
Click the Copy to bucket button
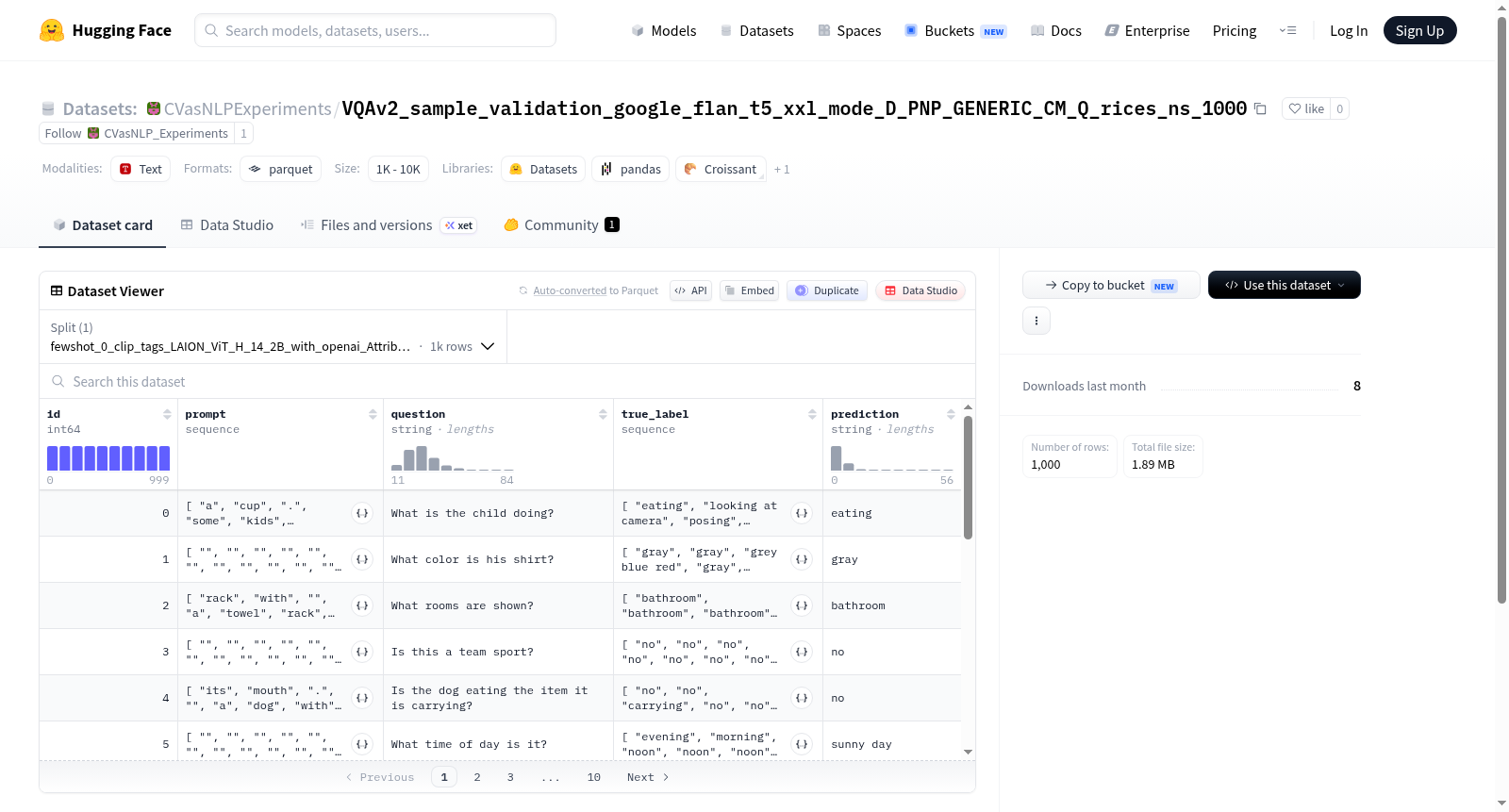tap(1111, 285)
